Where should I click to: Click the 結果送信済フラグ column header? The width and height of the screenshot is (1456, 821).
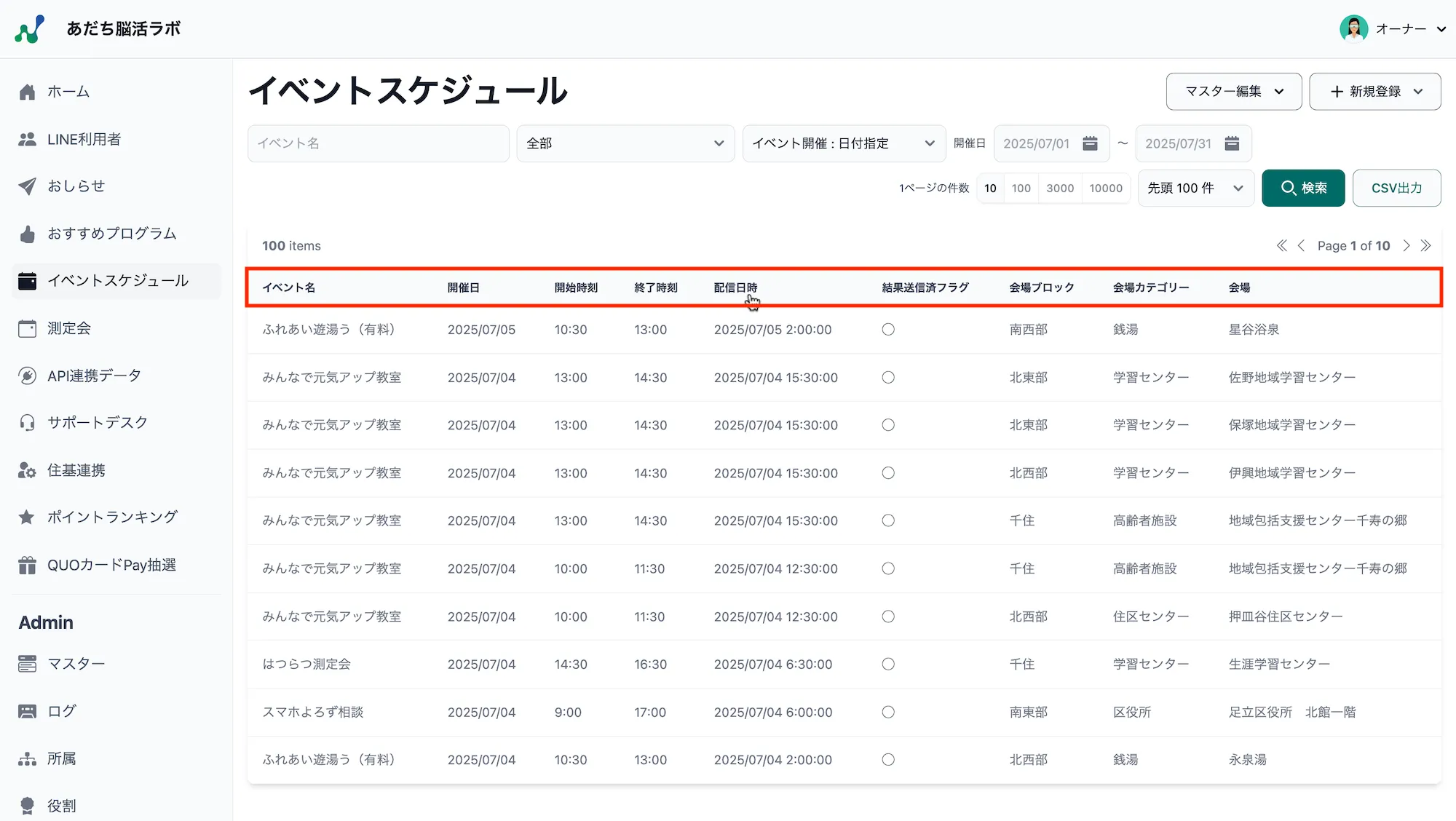pyautogui.click(x=925, y=287)
